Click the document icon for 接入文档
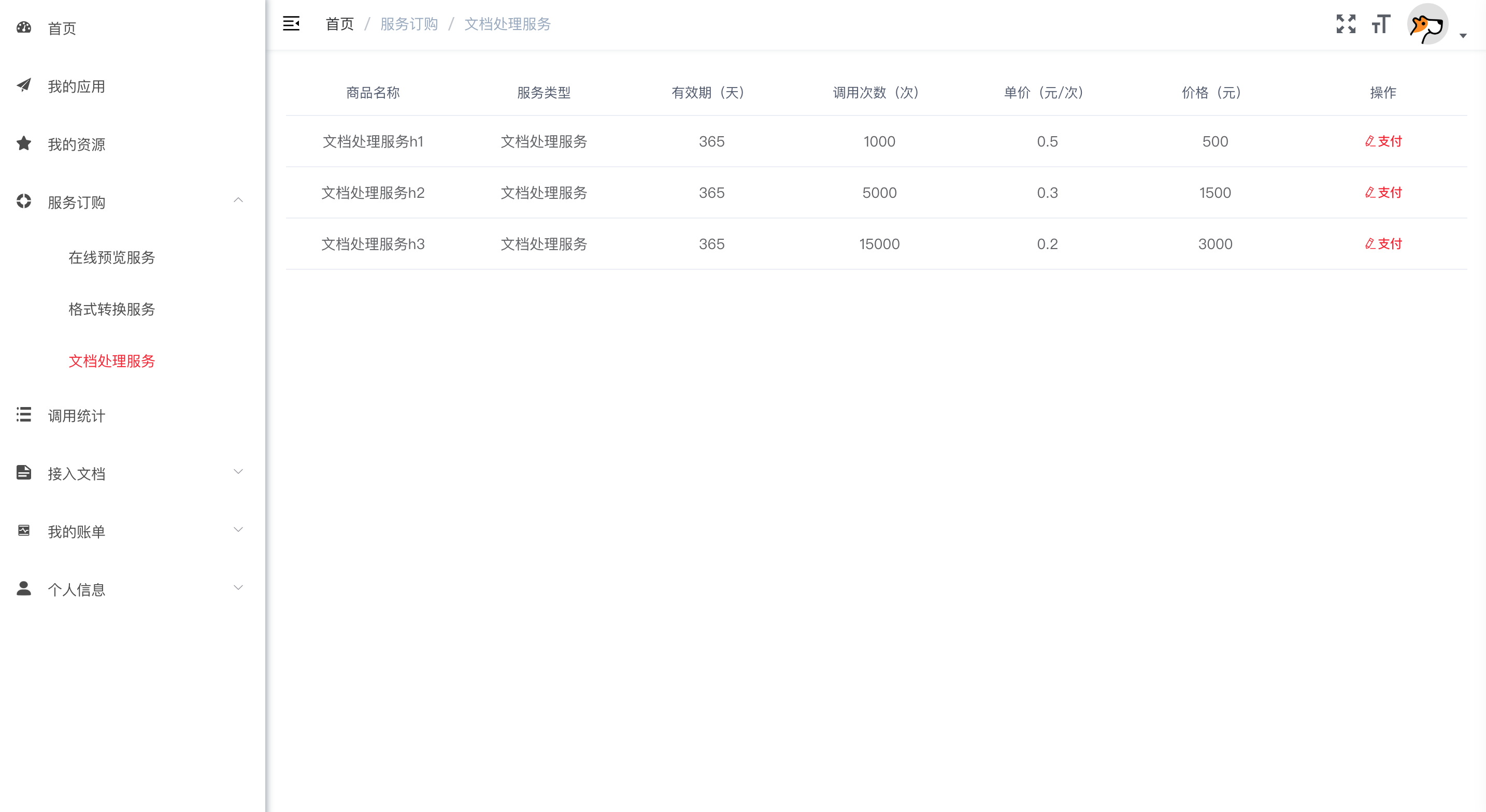Image resolution: width=1486 pixels, height=812 pixels. (24, 472)
